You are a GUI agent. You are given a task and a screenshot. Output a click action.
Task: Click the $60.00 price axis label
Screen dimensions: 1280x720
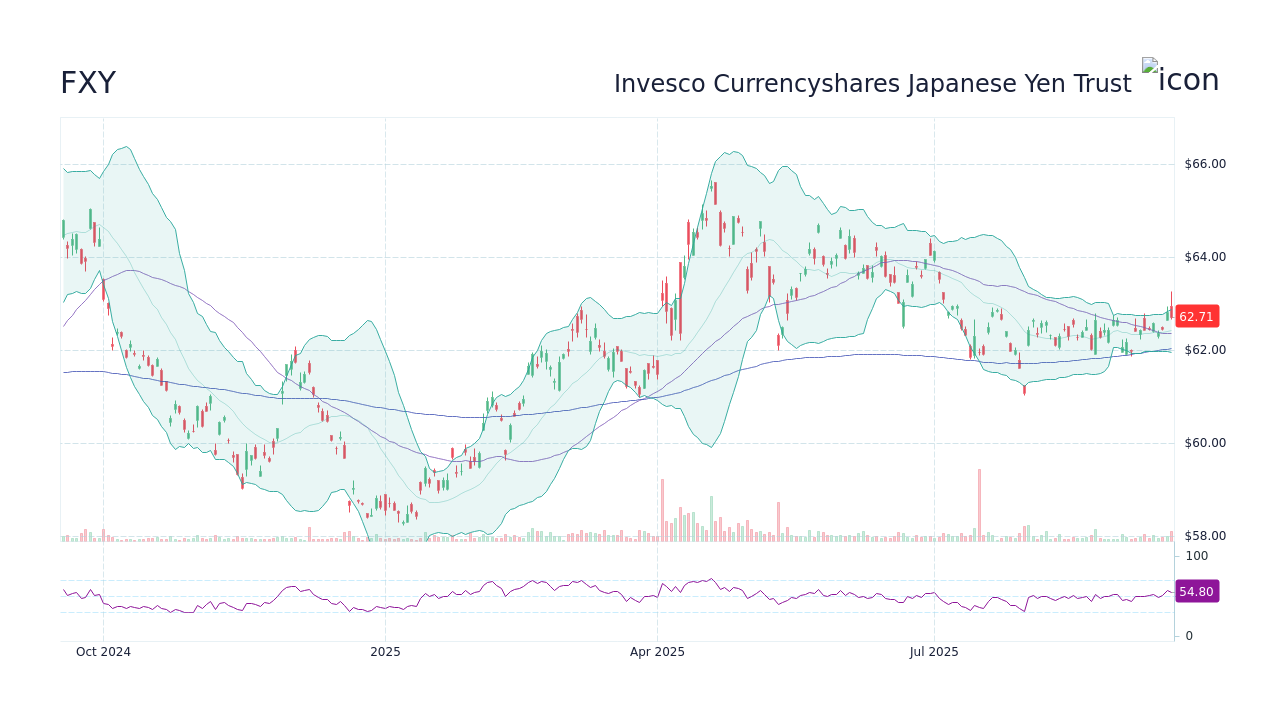coord(1205,443)
